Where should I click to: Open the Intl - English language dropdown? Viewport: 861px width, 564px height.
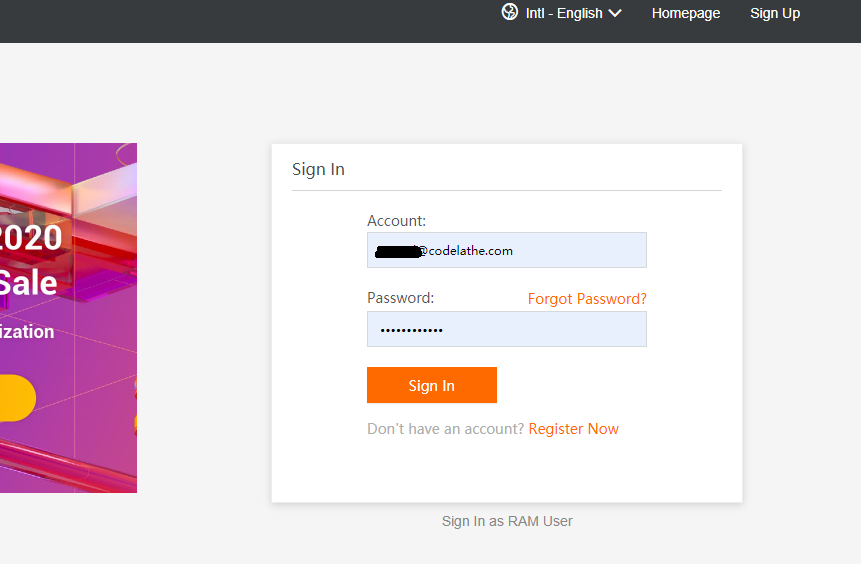564,13
